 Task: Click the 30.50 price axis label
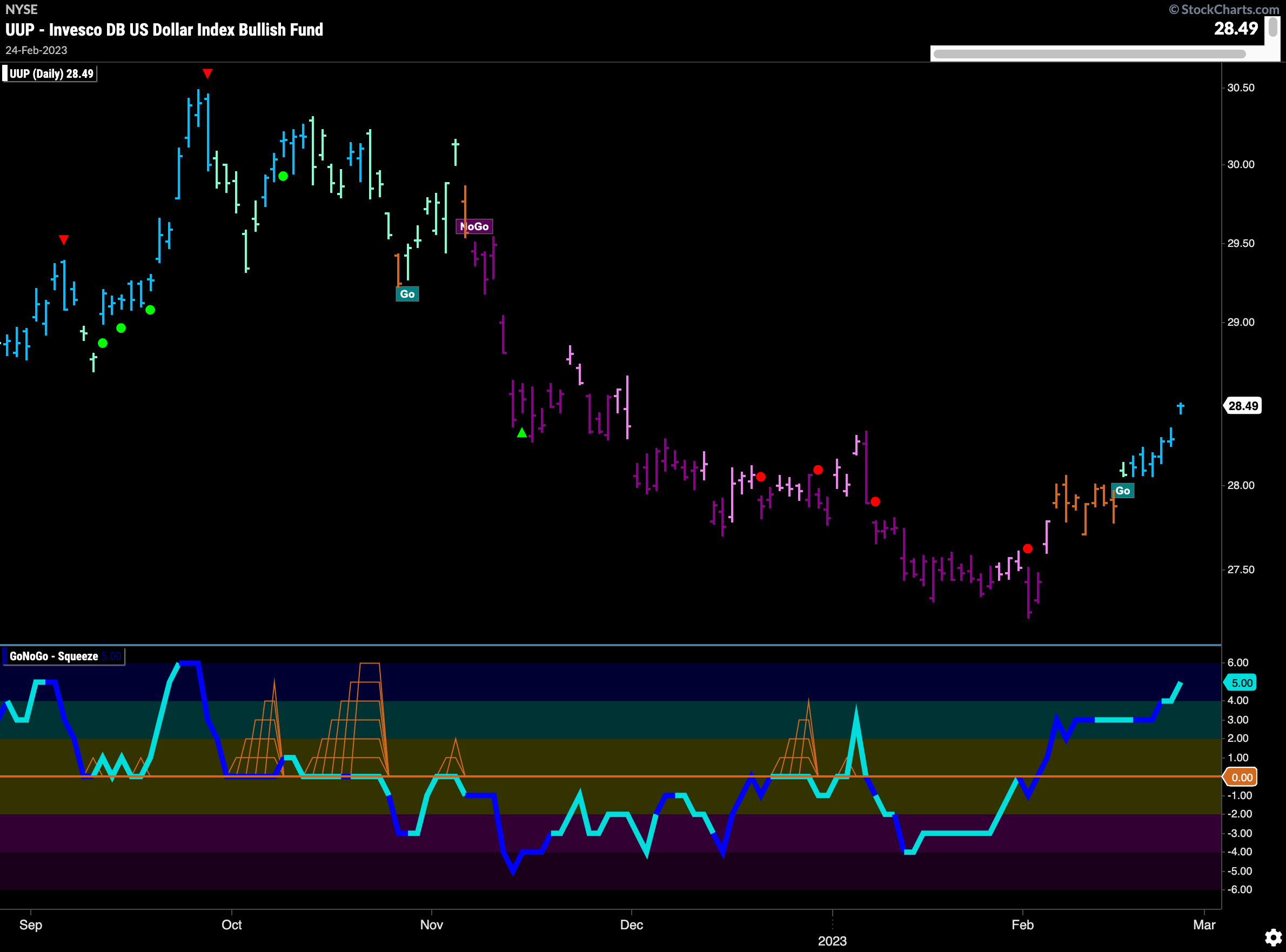pos(1241,88)
